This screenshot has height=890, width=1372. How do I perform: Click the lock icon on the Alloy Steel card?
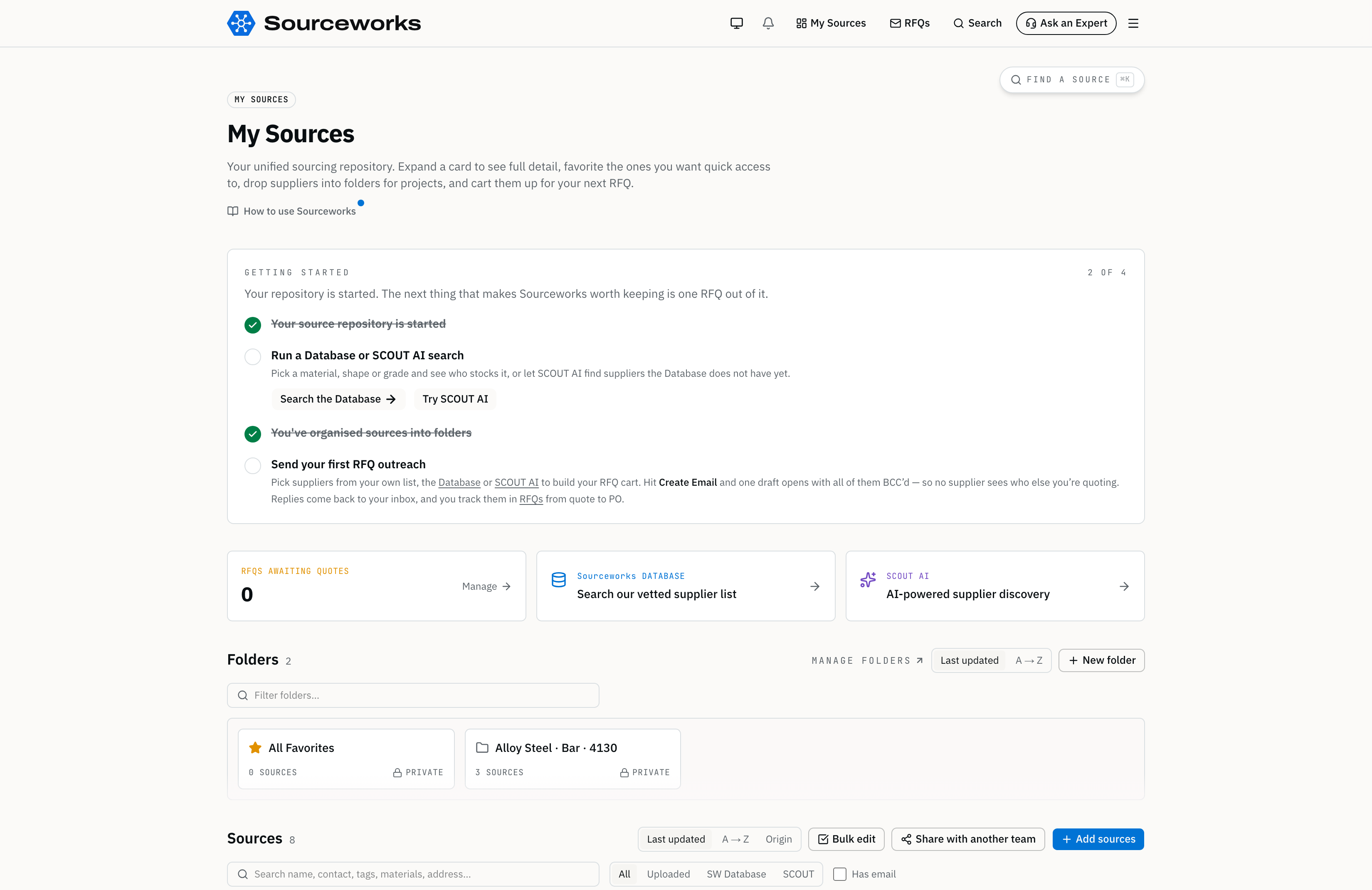[x=624, y=772]
